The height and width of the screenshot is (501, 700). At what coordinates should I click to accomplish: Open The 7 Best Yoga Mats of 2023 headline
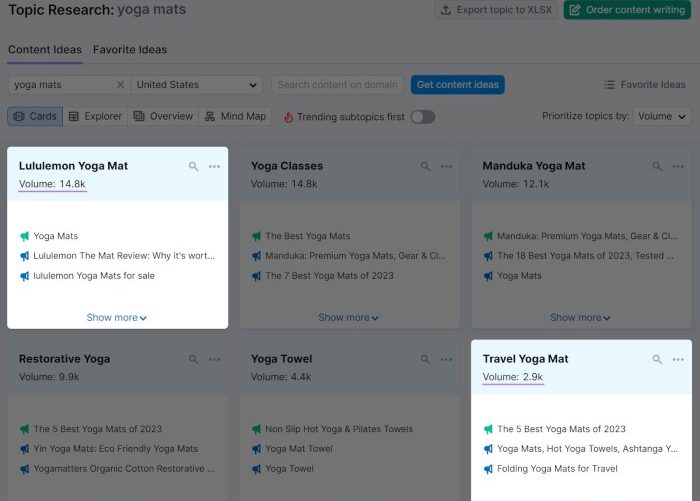coord(329,276)
